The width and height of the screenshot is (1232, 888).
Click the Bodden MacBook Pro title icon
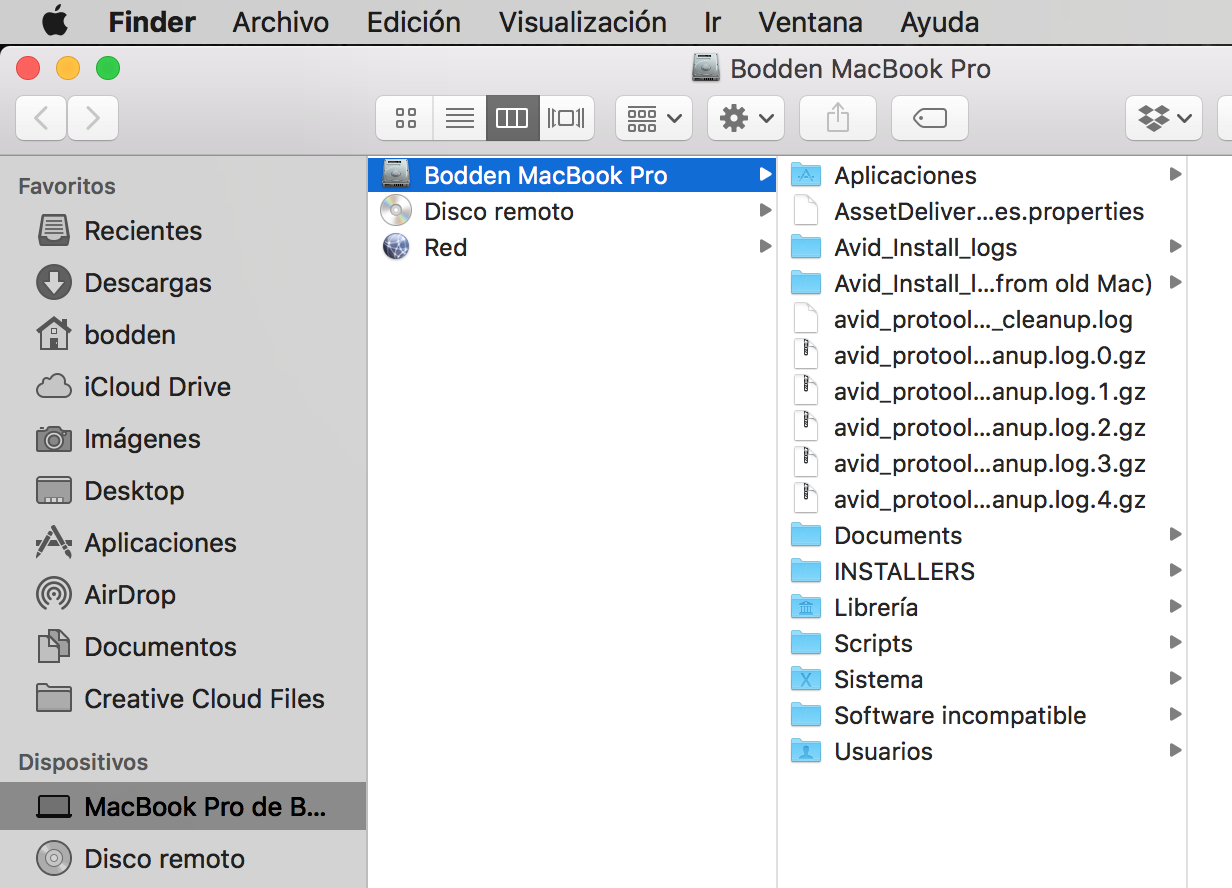pyautogui.click(x=706, y=68)
